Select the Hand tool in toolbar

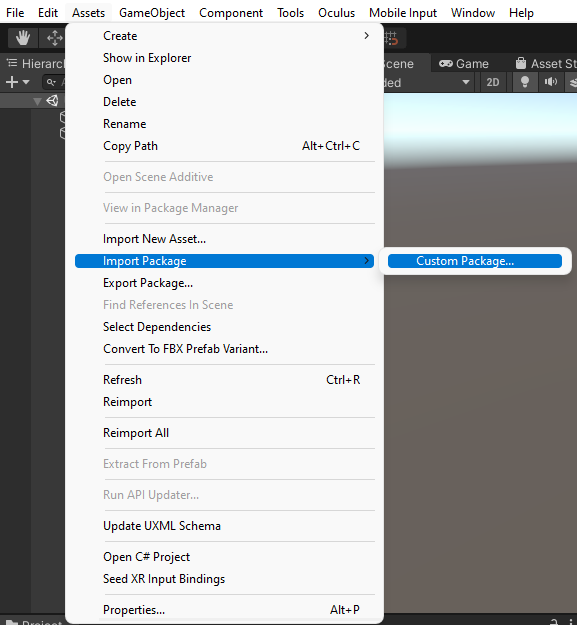tap(23, 38)
